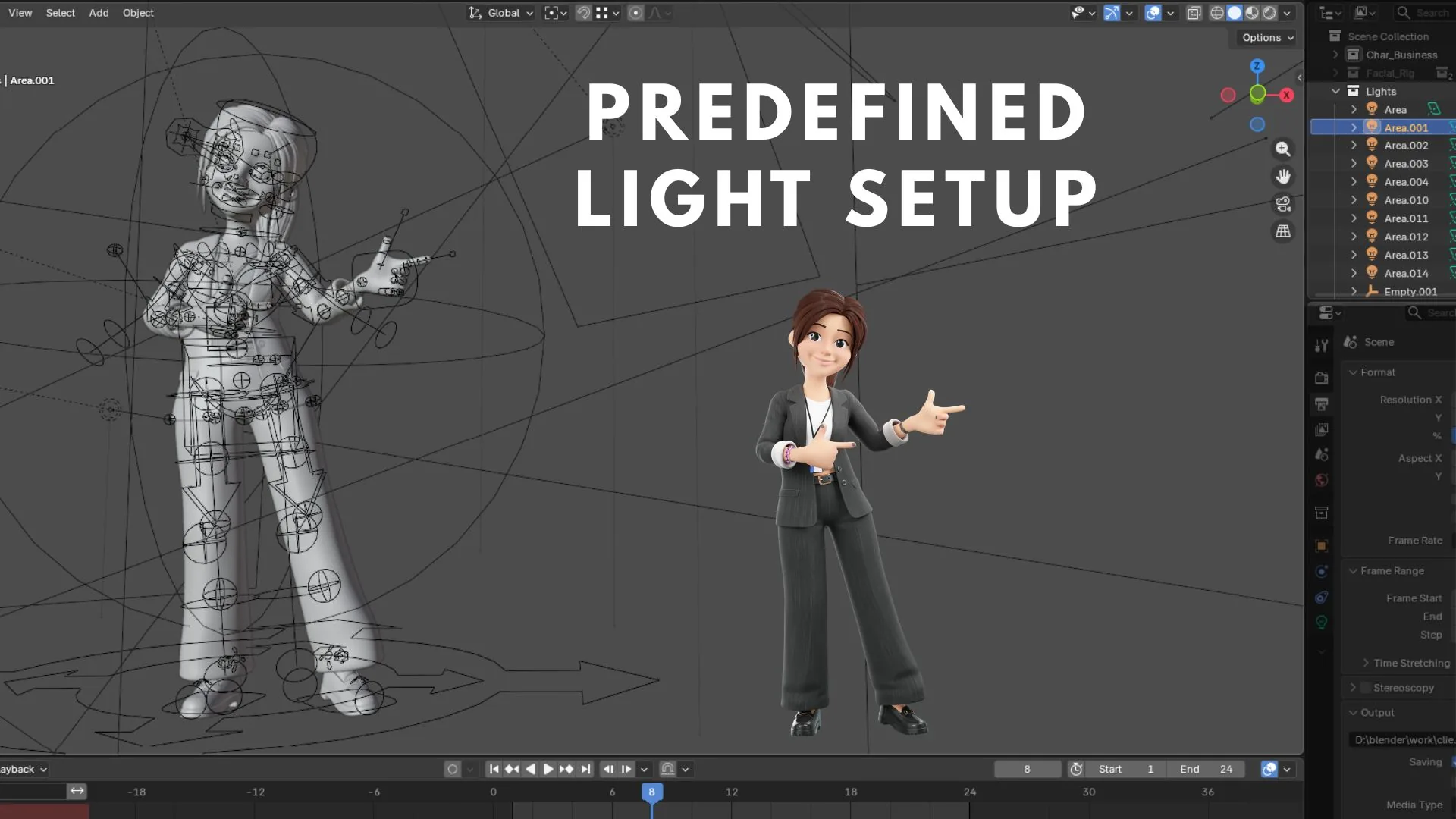
Task: Expand the Time Stretching panel
Action: point(1366,663)
